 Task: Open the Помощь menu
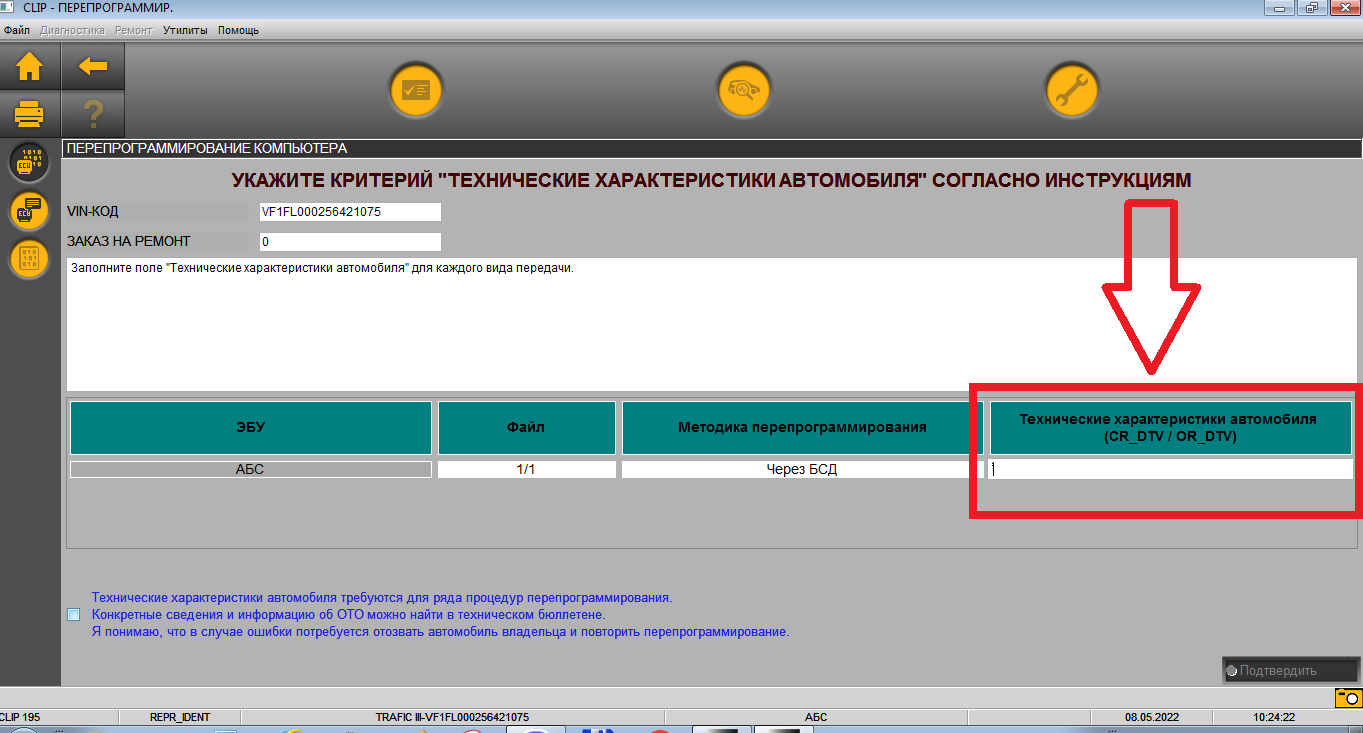[238, 30]
